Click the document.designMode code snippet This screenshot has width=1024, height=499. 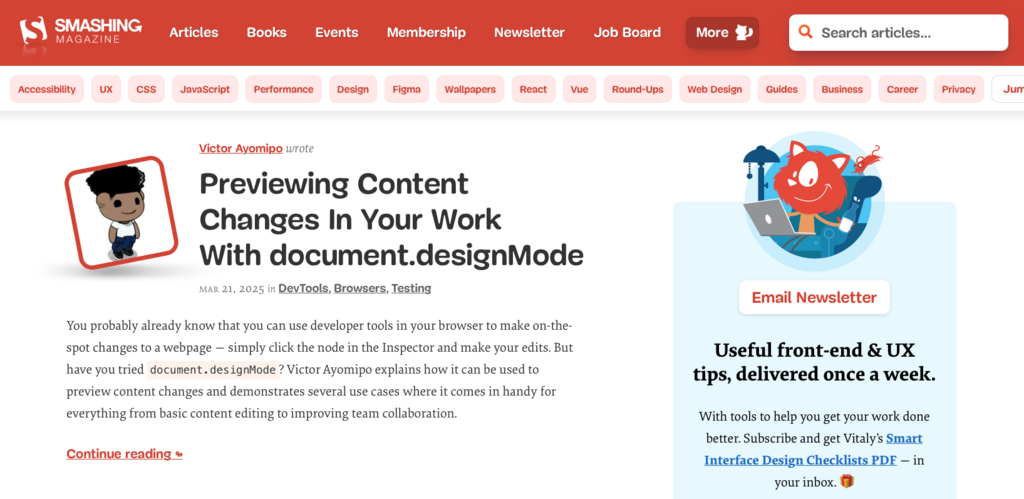click(213, 370)
